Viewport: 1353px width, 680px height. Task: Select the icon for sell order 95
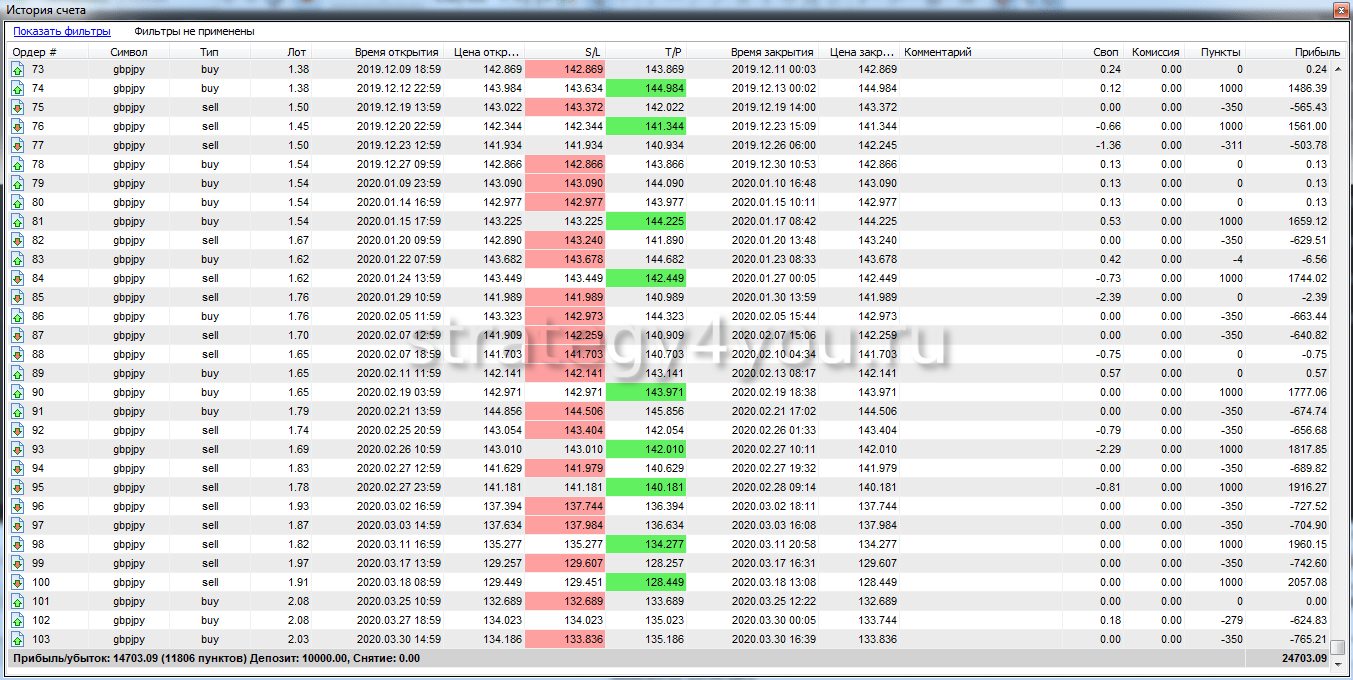[17, 487]
